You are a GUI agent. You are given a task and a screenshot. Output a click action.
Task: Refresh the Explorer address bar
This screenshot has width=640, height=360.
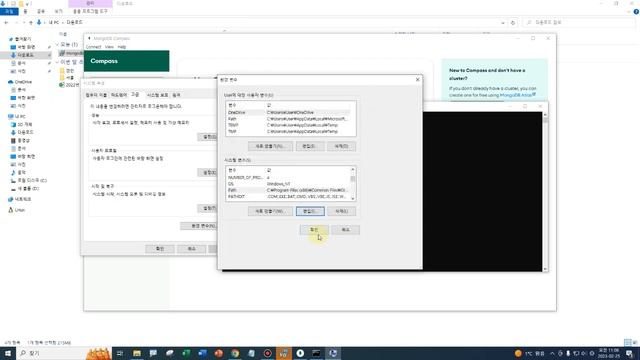pyautogui.click(x=513, y=23)
